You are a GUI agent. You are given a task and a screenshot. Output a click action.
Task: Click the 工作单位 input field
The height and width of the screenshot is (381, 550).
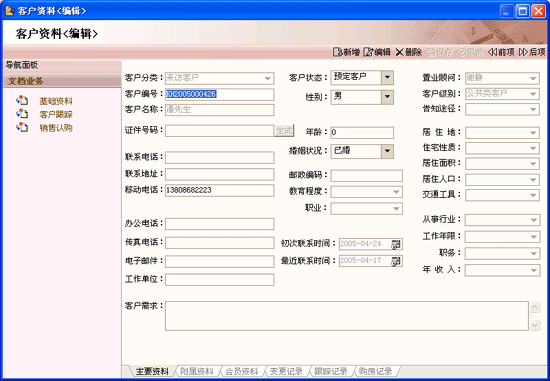coord(220,280)
